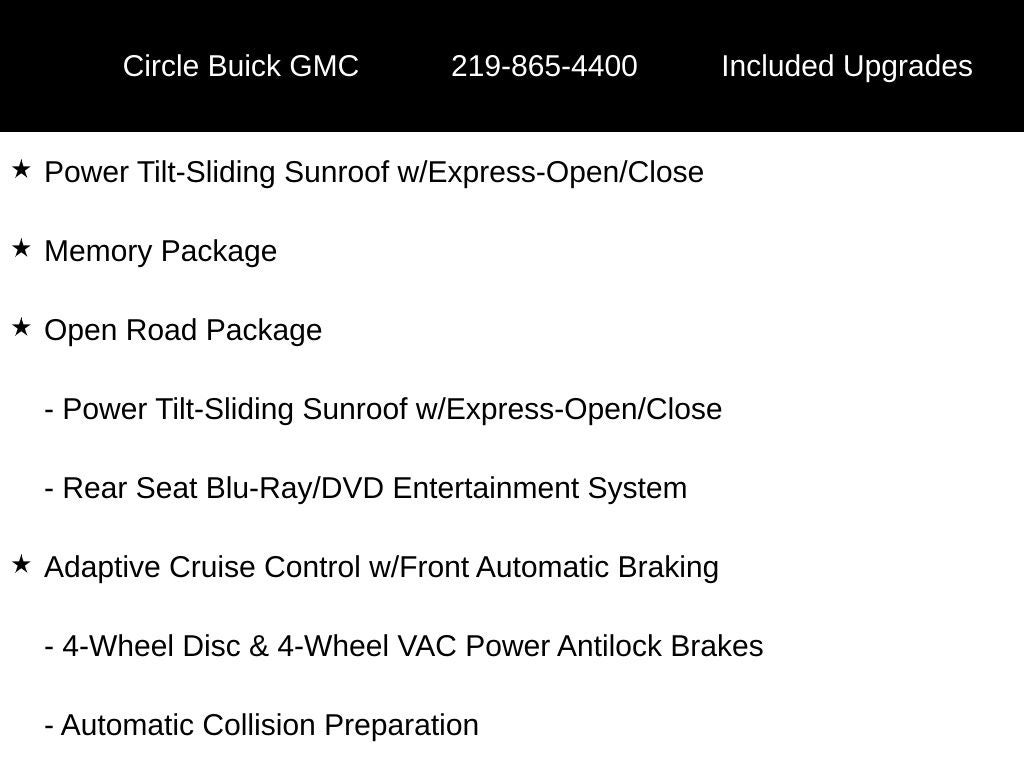
Task: Select the Power Tilt-Sliding Sunroof sub-item with dash
Action: point(383,409)
